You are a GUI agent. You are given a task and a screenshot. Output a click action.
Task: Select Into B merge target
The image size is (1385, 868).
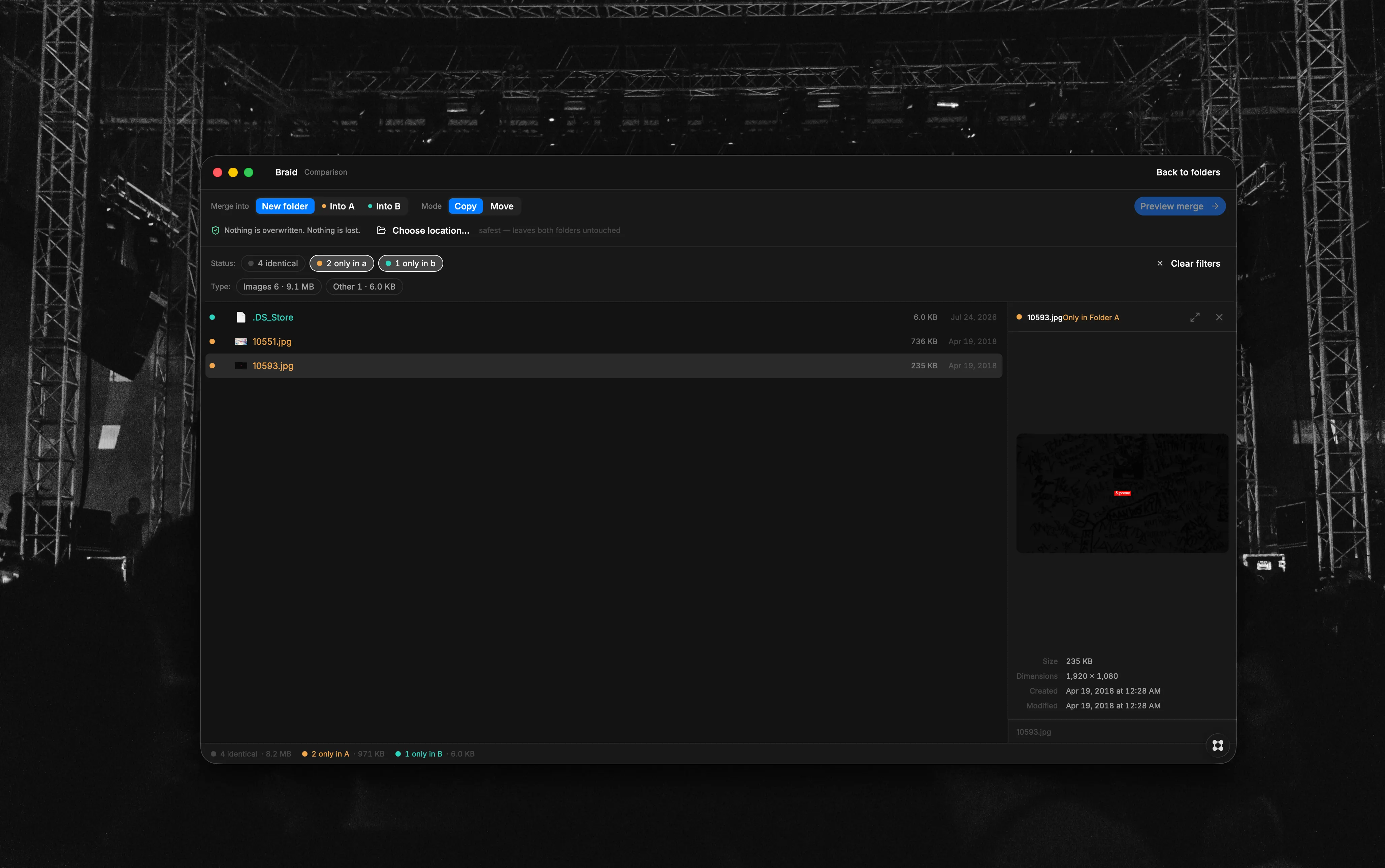click(384, 206)
